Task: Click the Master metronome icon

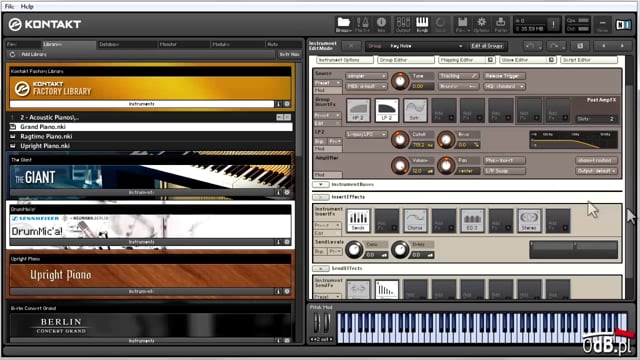Action: [362, 24]
